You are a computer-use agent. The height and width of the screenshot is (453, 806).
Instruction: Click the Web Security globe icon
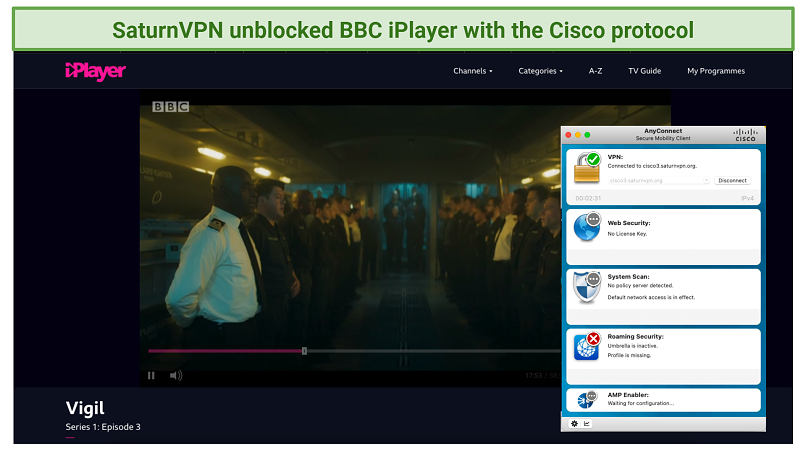pyautogui.click(x=586, y=227)
